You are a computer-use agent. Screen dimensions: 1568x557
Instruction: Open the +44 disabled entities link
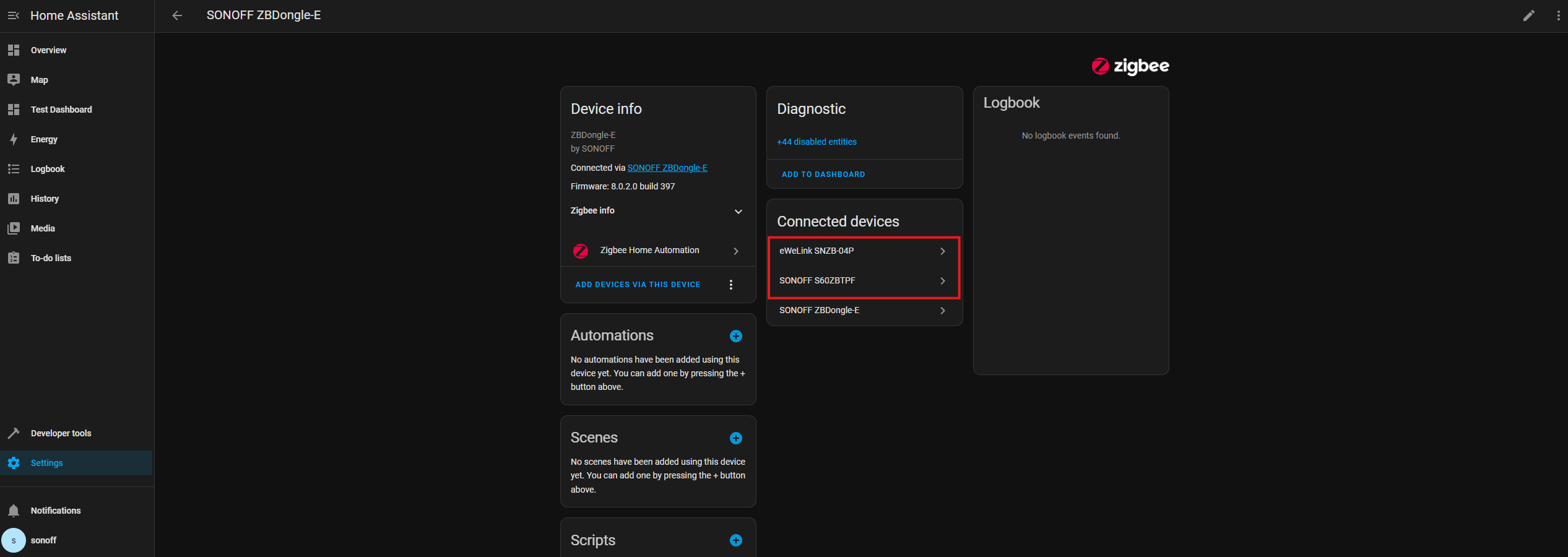(x=816, y=142)
